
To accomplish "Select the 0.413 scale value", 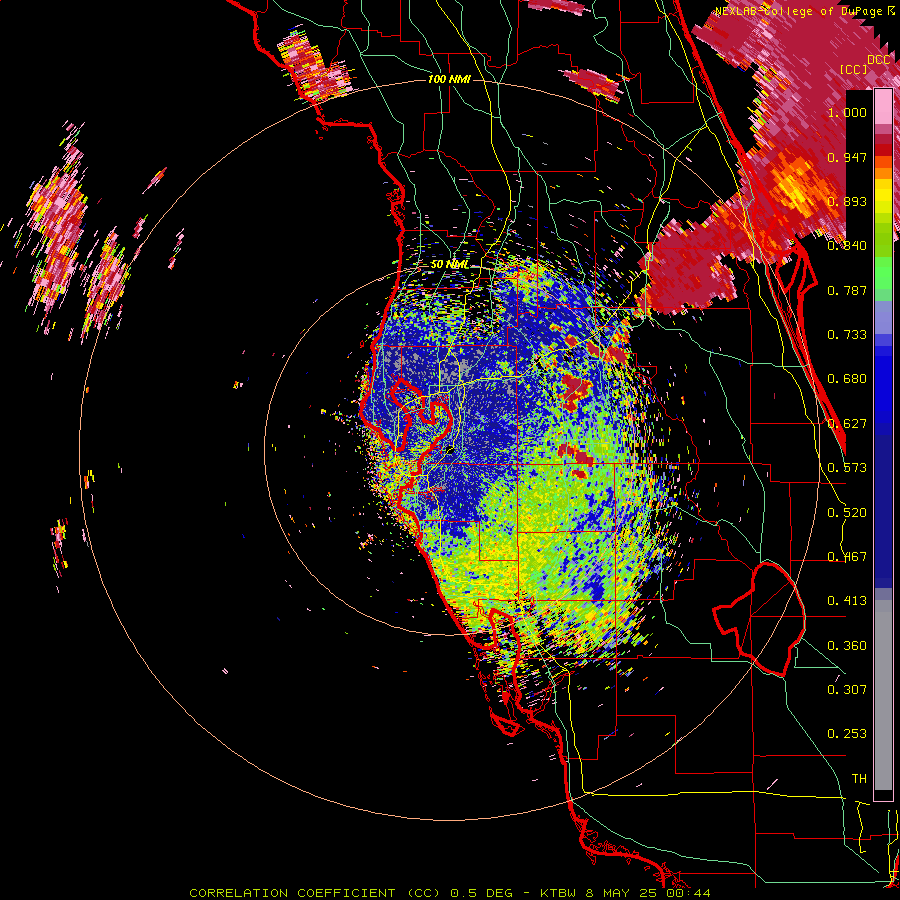I will [x=847, y=601].
